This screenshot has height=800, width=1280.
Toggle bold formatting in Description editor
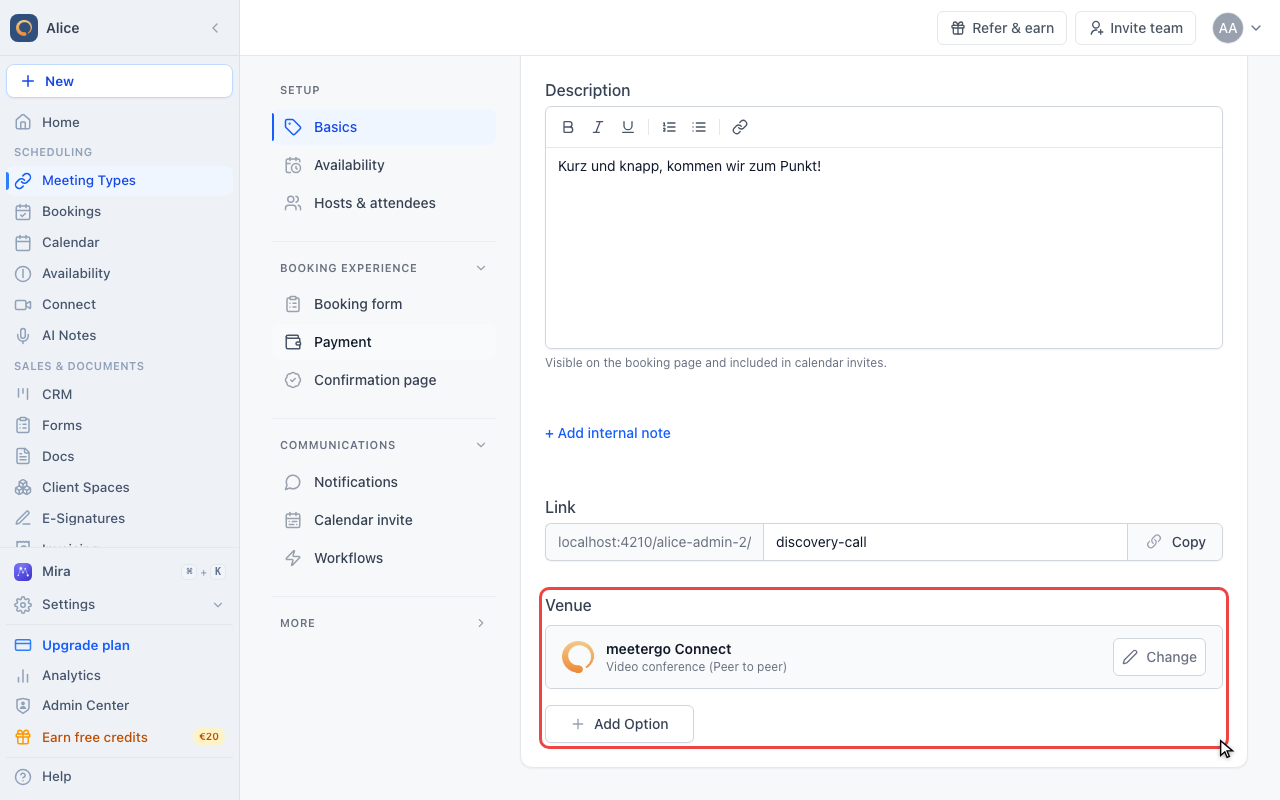click(568, 127)
